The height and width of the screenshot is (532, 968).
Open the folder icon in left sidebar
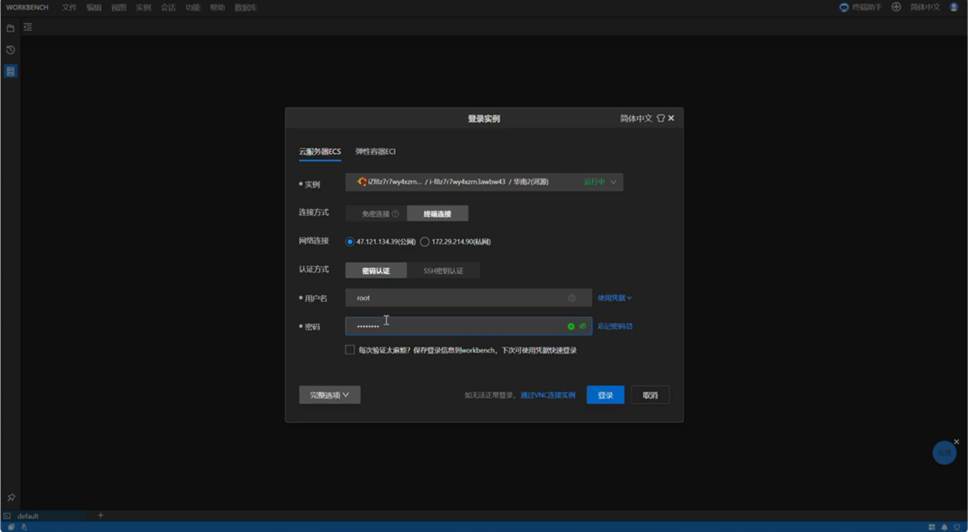point(11,28)
